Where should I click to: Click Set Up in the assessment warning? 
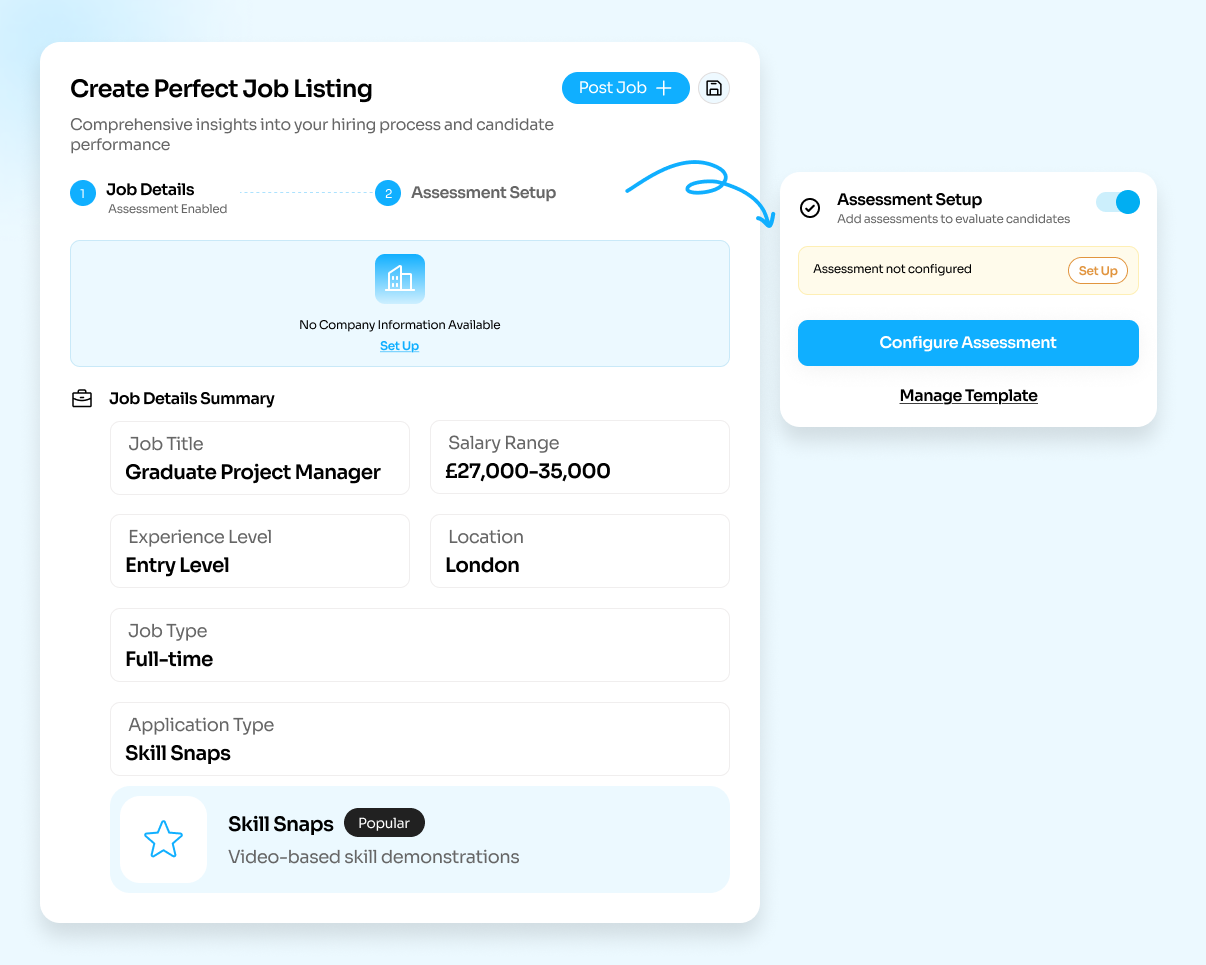click(x=1098, y=271)
